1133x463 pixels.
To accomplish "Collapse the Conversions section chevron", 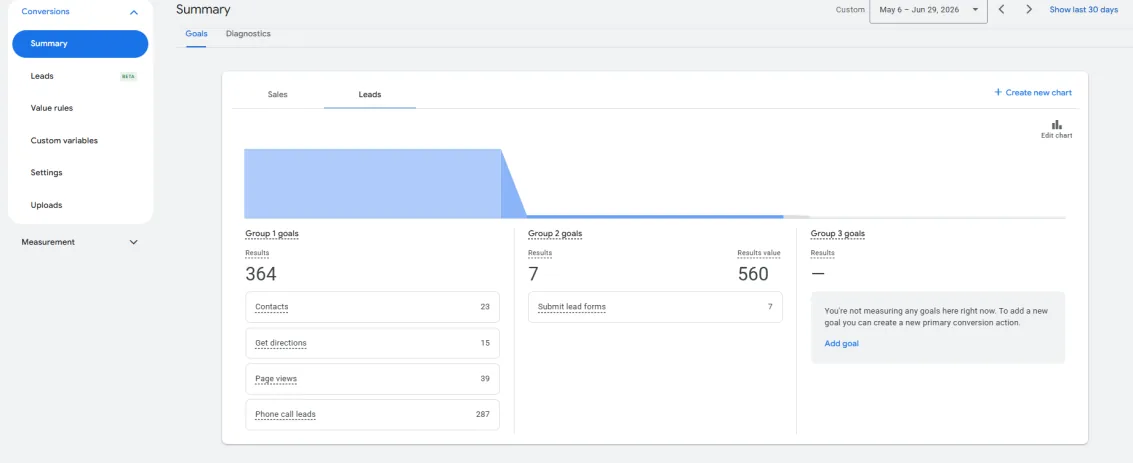I will coord(134,12).
